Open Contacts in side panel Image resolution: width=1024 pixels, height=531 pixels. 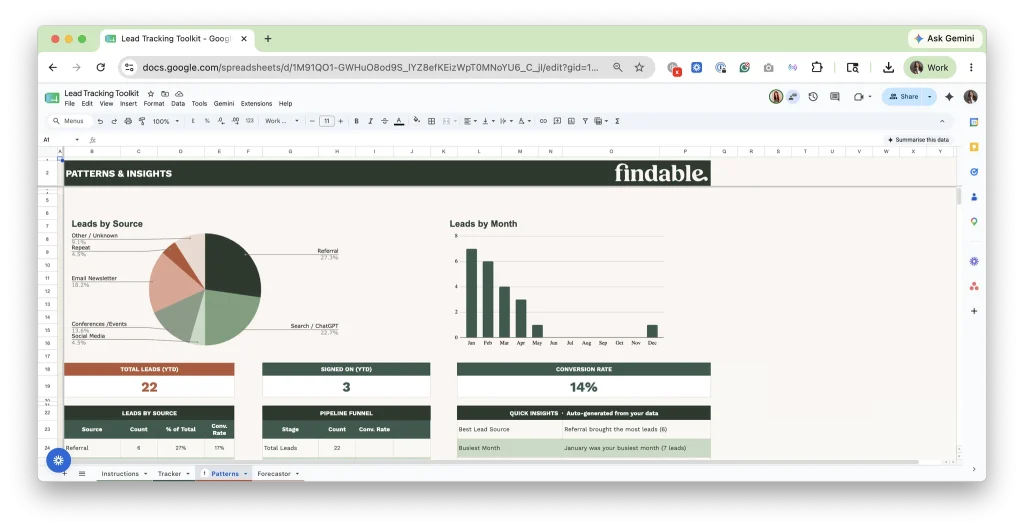pos(974,197)
